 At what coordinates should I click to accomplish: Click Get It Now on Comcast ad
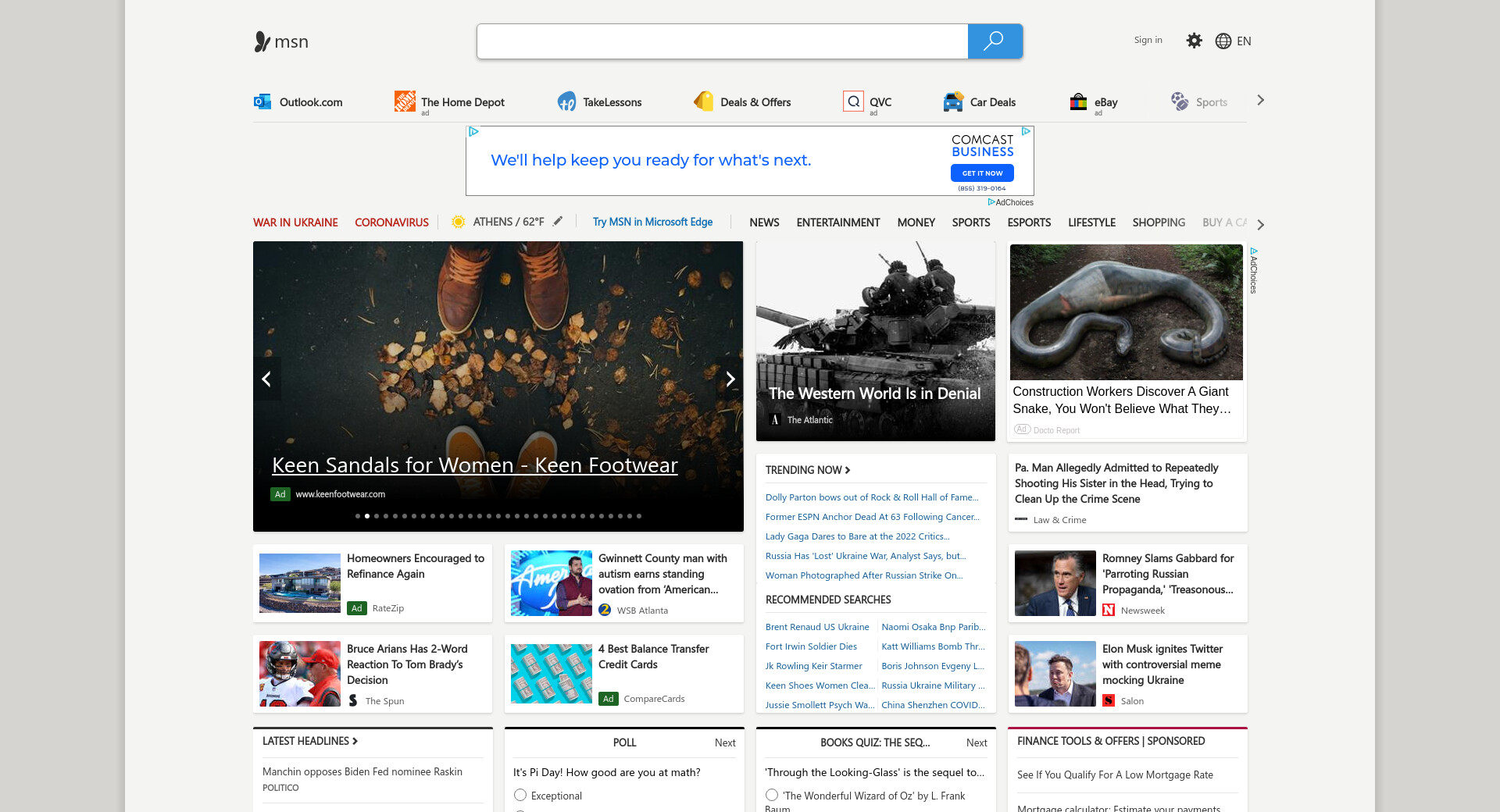[982, 173]
